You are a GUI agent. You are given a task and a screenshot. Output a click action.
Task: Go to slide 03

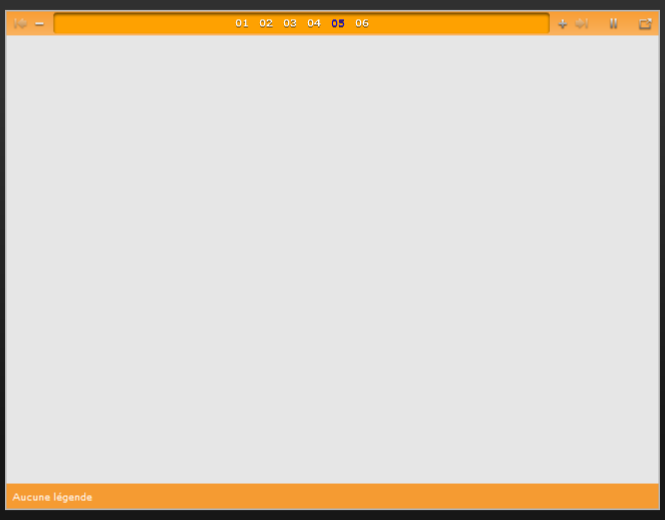point(290,23)
